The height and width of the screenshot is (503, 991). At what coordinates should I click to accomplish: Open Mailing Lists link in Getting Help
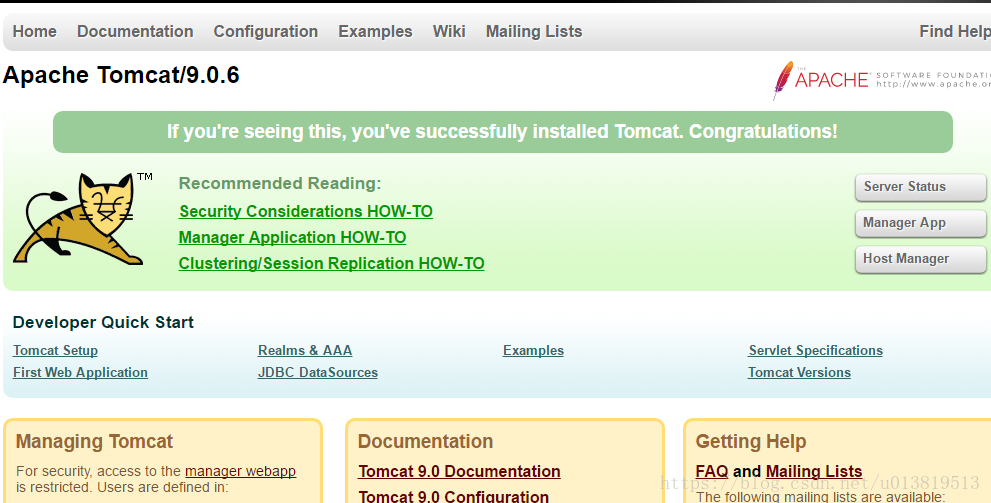tap(814, 471)
